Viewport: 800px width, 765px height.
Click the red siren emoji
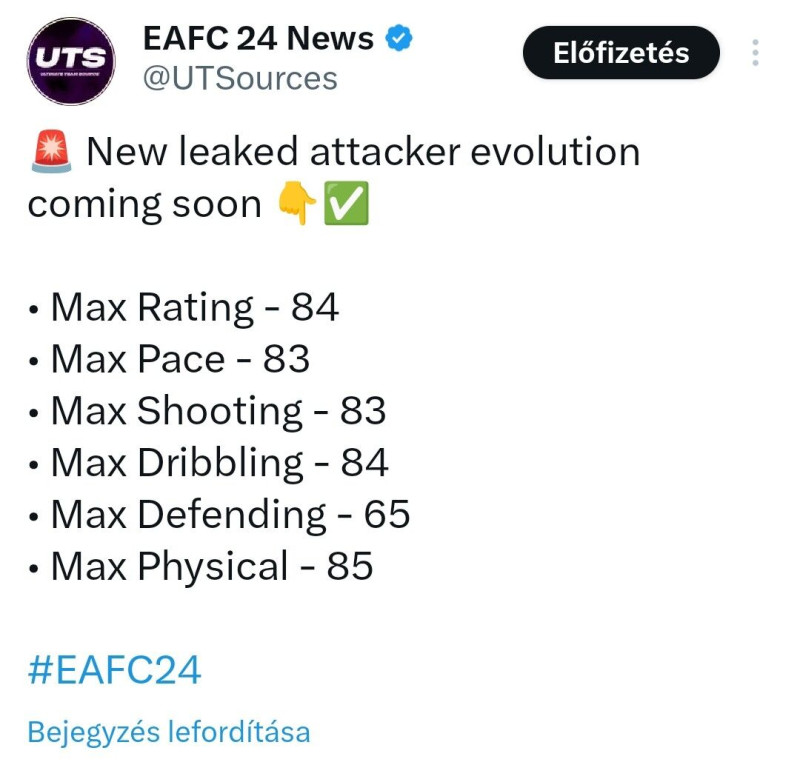[x=49, y=153]
